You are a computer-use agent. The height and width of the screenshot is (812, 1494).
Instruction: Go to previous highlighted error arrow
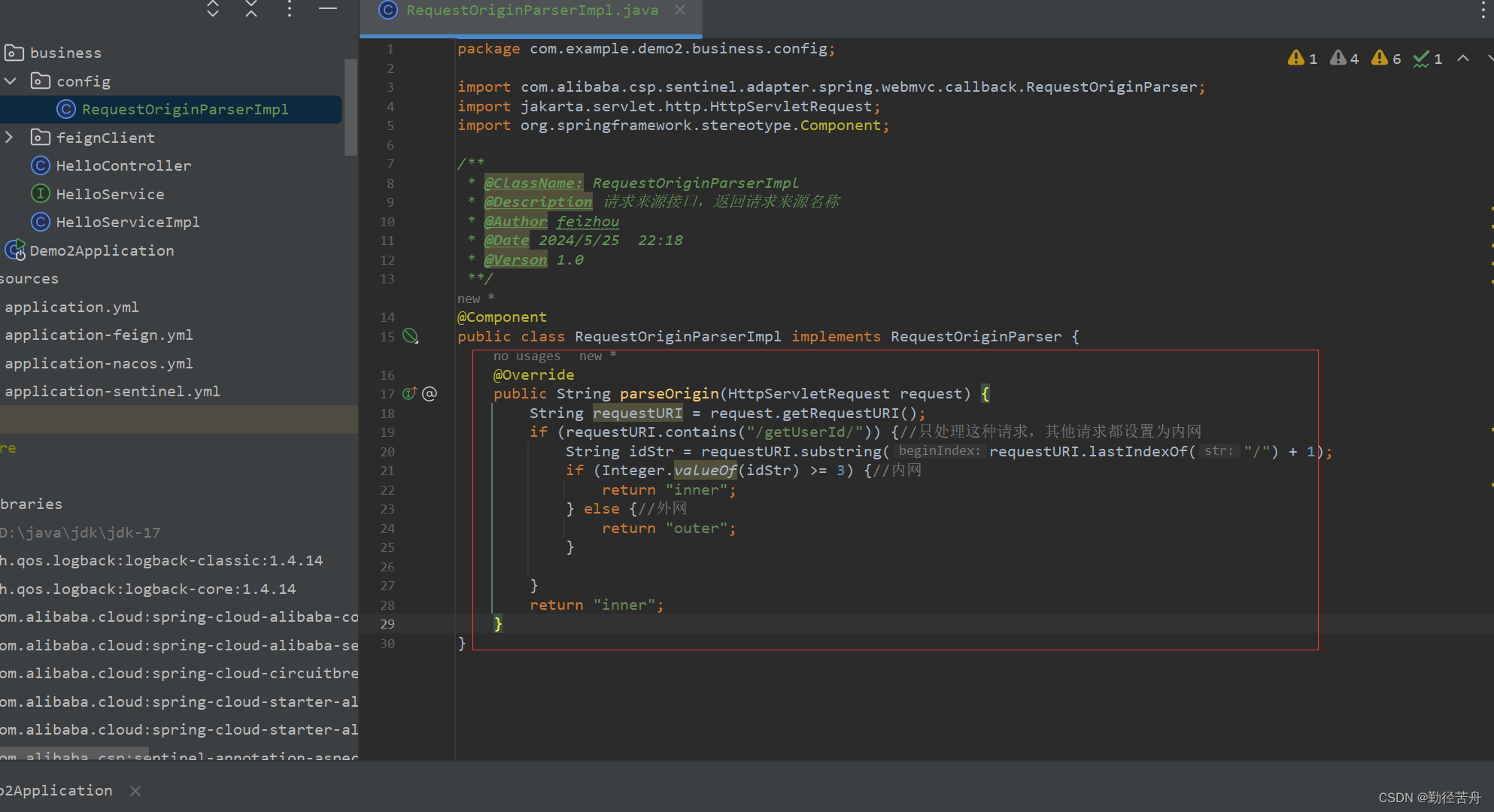[x=1463, y=58]
